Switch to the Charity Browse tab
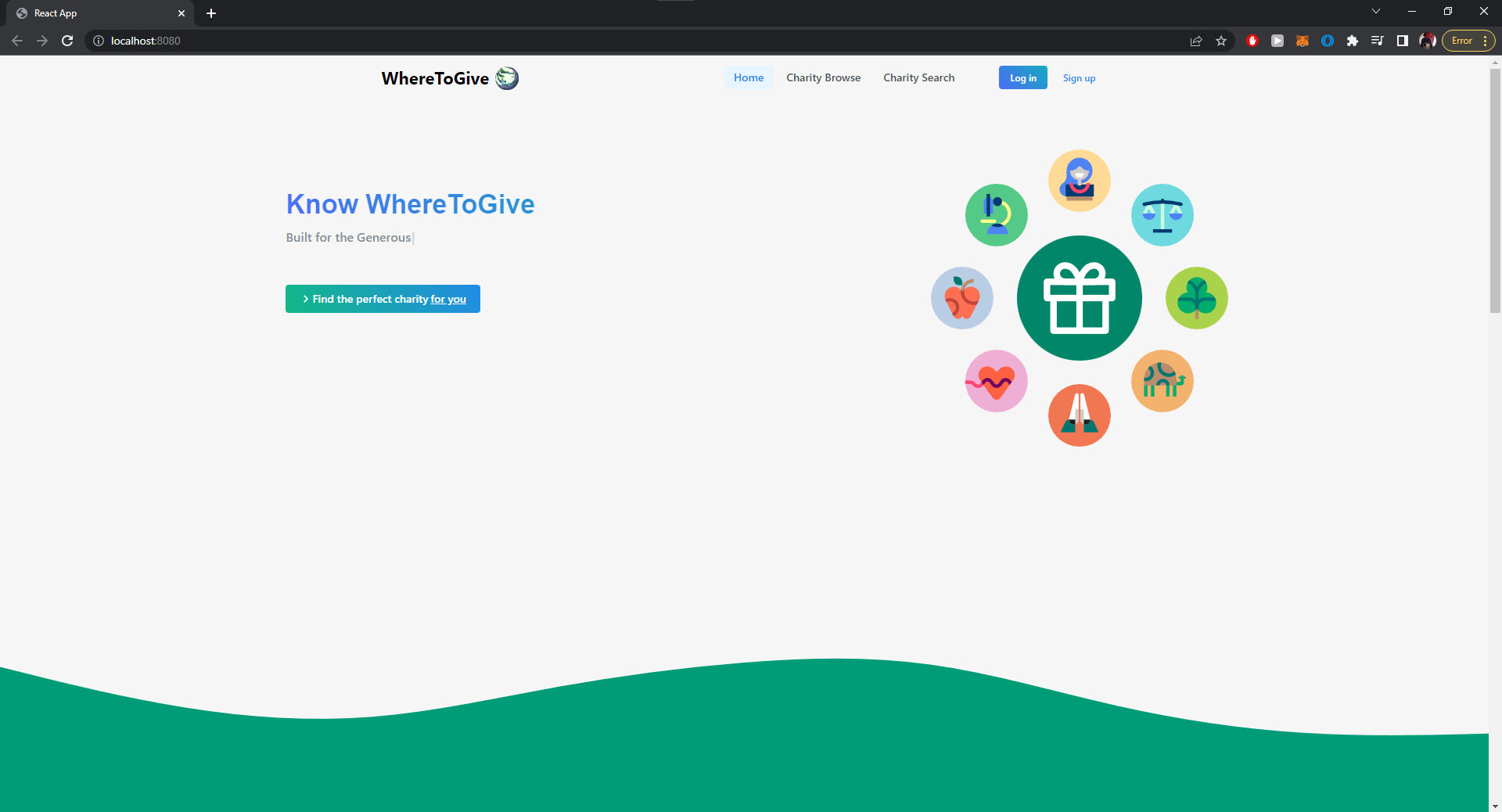1502x812 pixels. (x=823, y=77)
